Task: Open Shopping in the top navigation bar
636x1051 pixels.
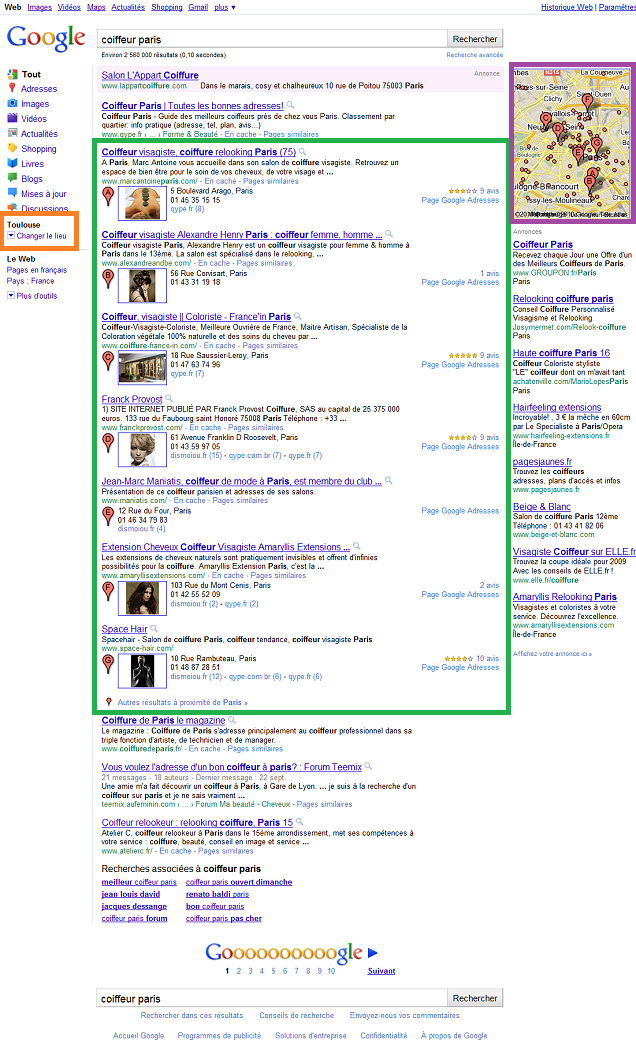Action: [x=167, y=7]
